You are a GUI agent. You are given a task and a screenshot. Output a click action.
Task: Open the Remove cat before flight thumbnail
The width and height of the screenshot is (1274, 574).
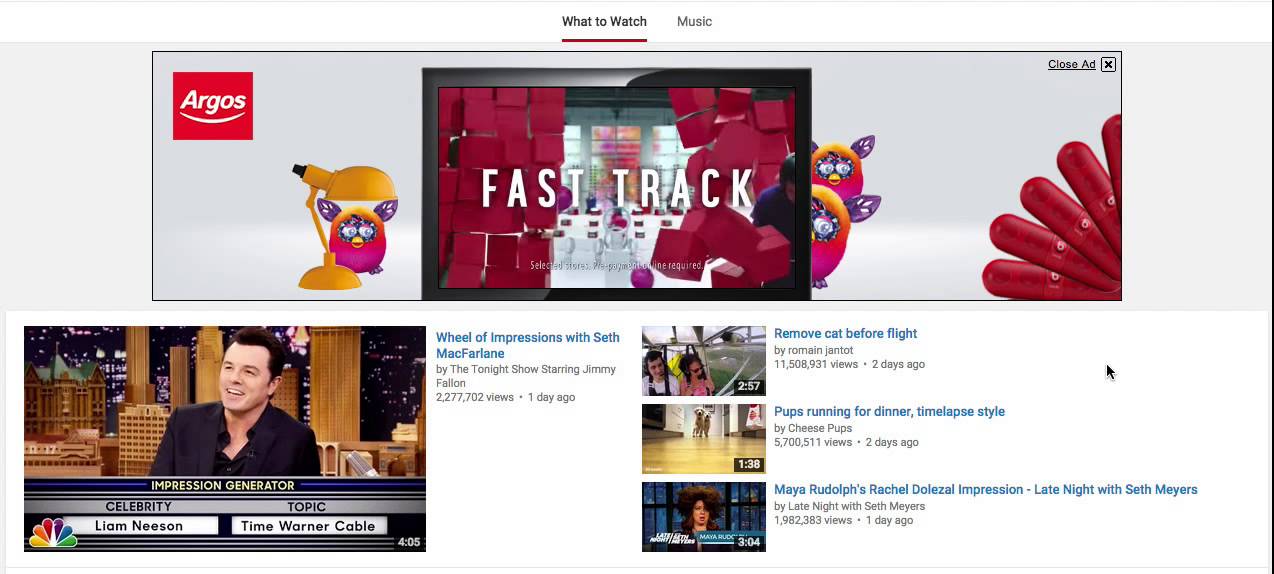704,361
